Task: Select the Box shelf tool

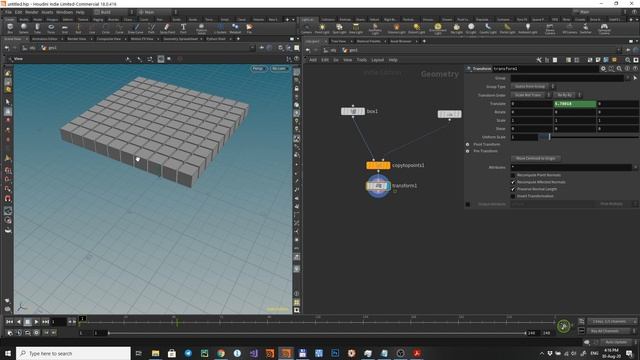Action: click(x=10, y=28)
